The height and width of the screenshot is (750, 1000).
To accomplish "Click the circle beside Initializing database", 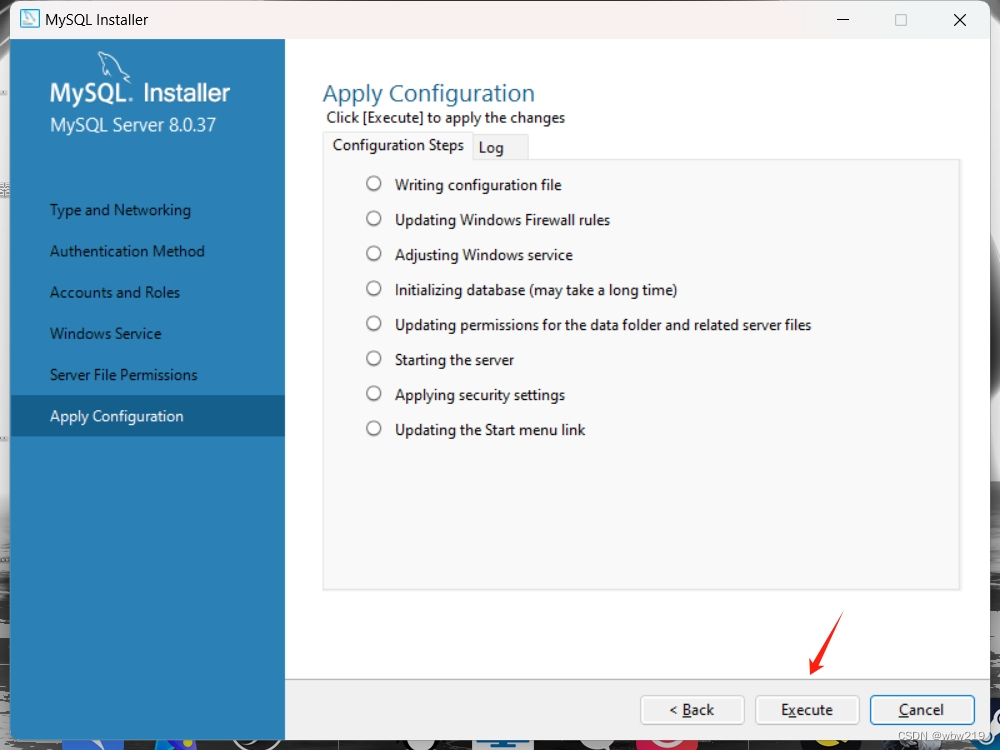I will click(x=374, y=288).
